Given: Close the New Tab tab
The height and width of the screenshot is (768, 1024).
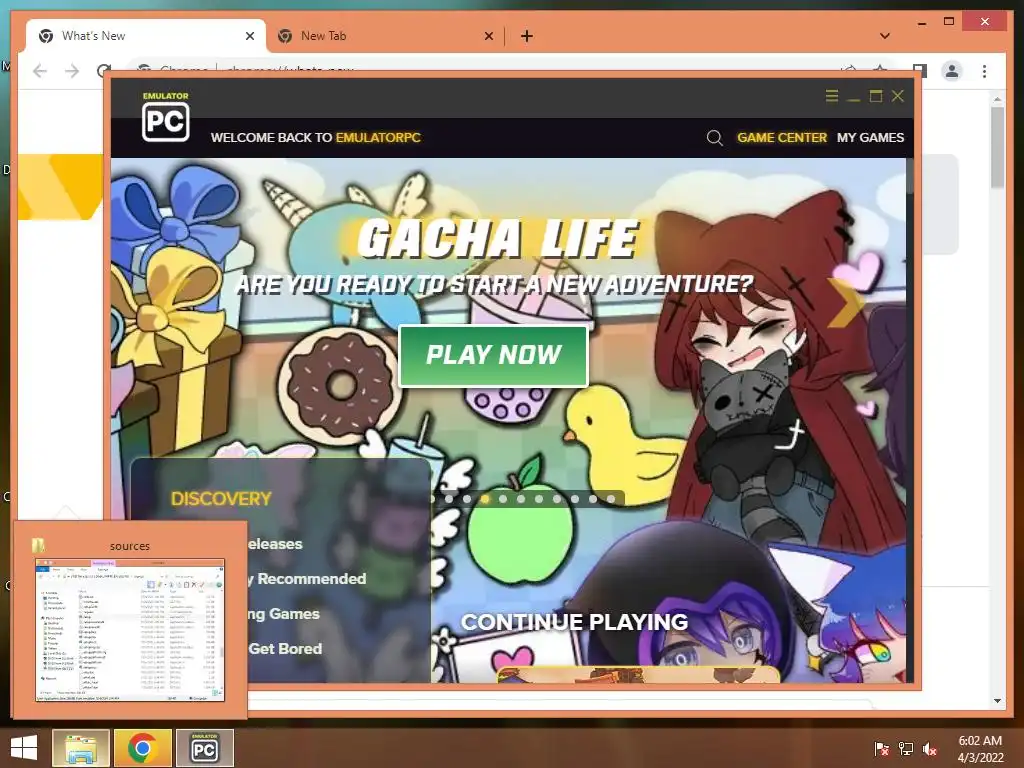Looking at the screenshot, I should tap(488, 36).
